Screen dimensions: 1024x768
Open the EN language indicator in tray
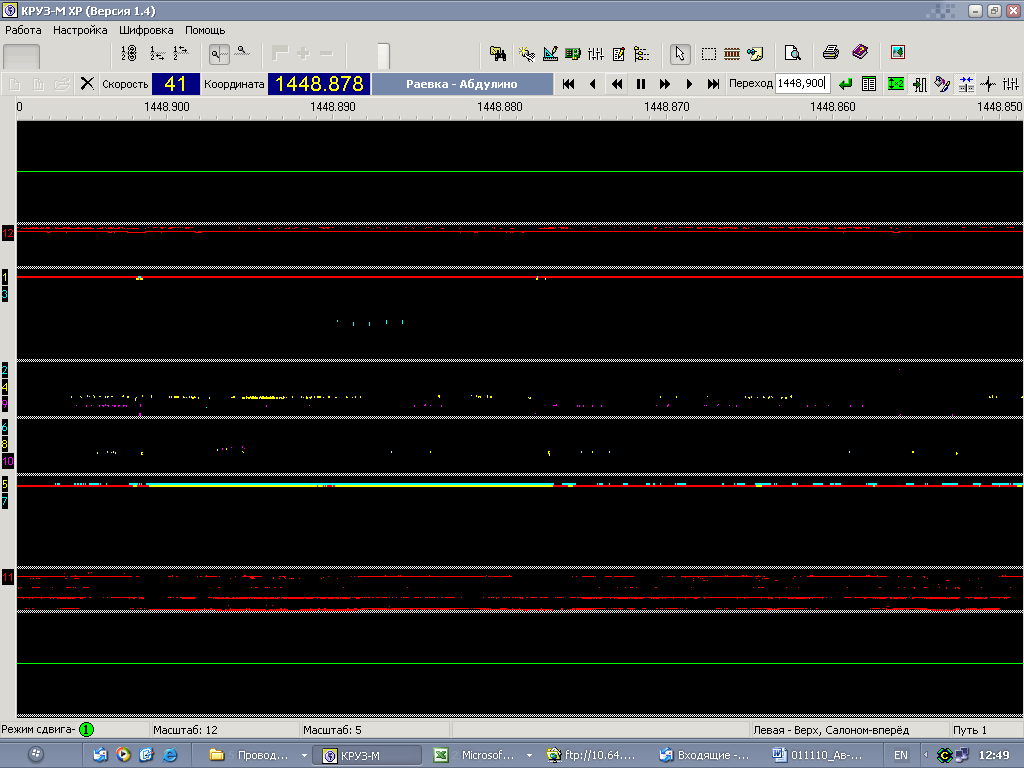(901, 755)
